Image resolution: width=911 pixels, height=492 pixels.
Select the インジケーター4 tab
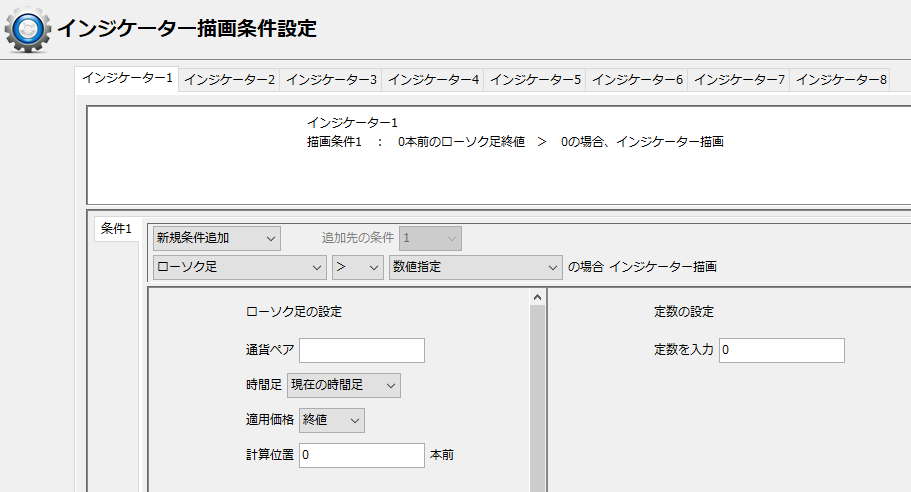433,79
